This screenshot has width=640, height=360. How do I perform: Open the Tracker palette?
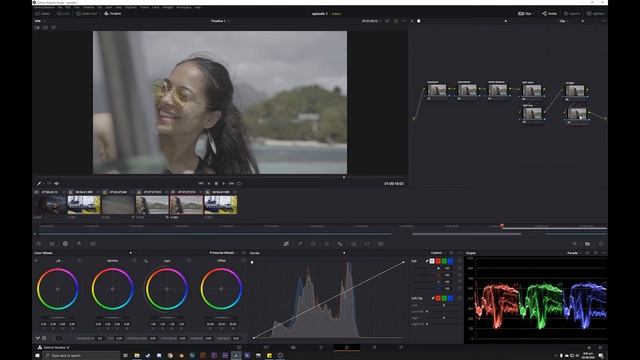click(x=327, y=244)
